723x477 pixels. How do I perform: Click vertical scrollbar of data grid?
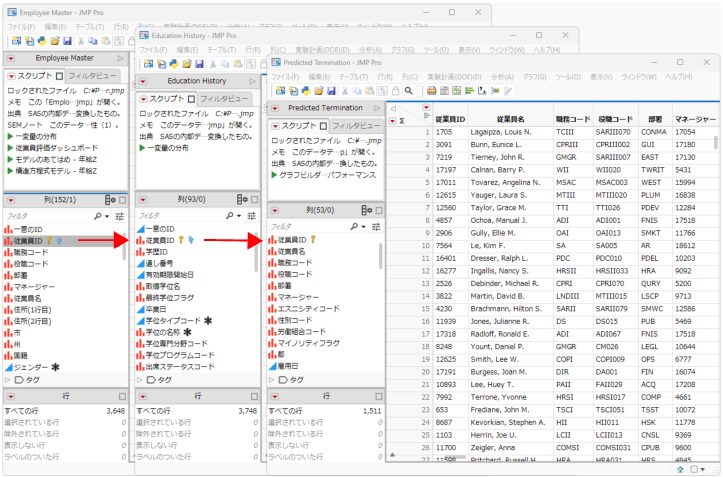click(716, 141)
